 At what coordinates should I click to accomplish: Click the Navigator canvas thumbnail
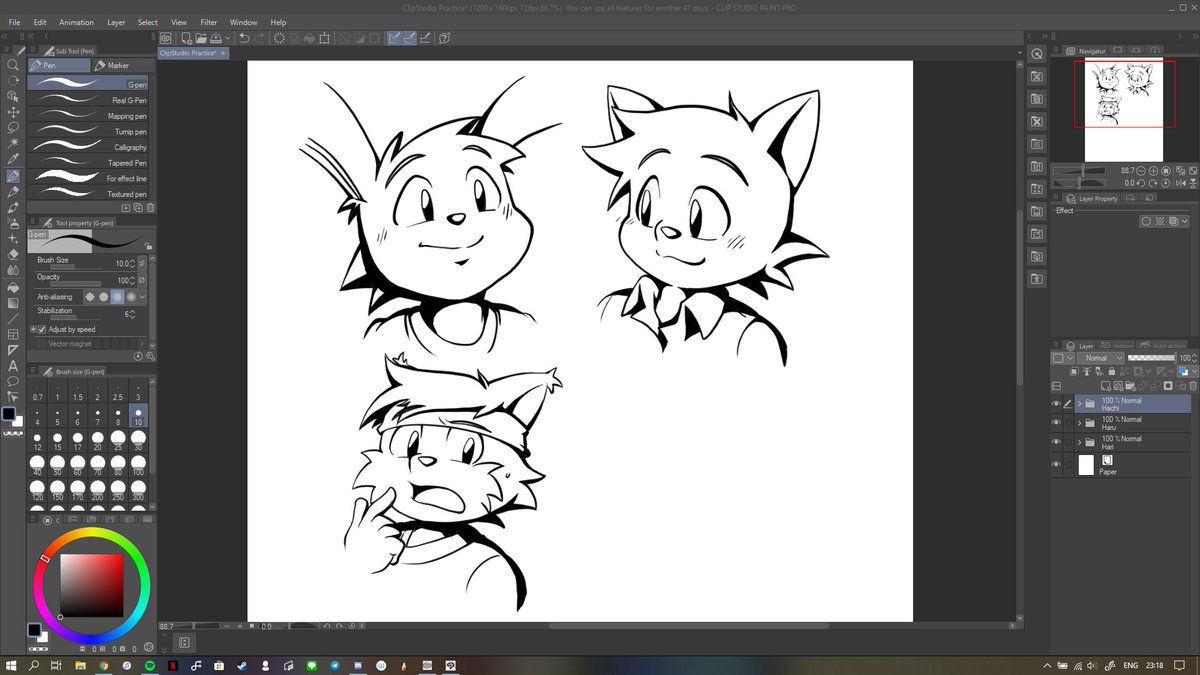(x=1124, y=110)
